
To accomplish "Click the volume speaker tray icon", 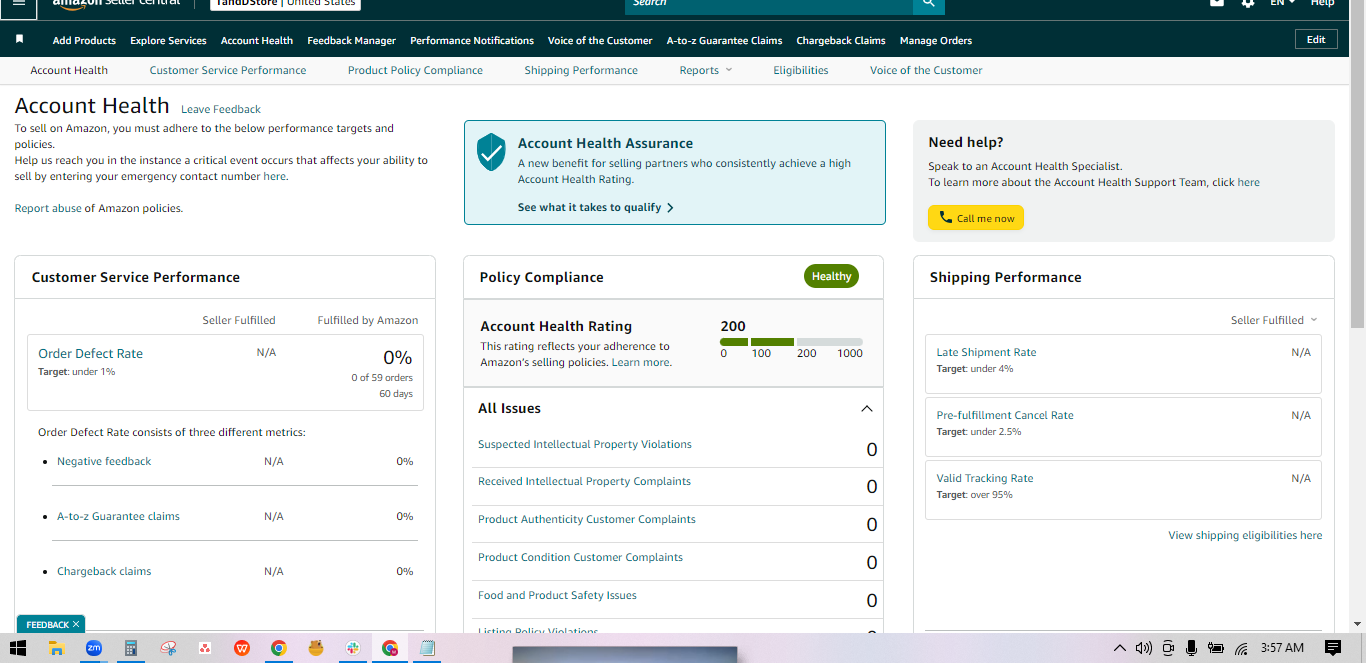I will click(1144, 648).
